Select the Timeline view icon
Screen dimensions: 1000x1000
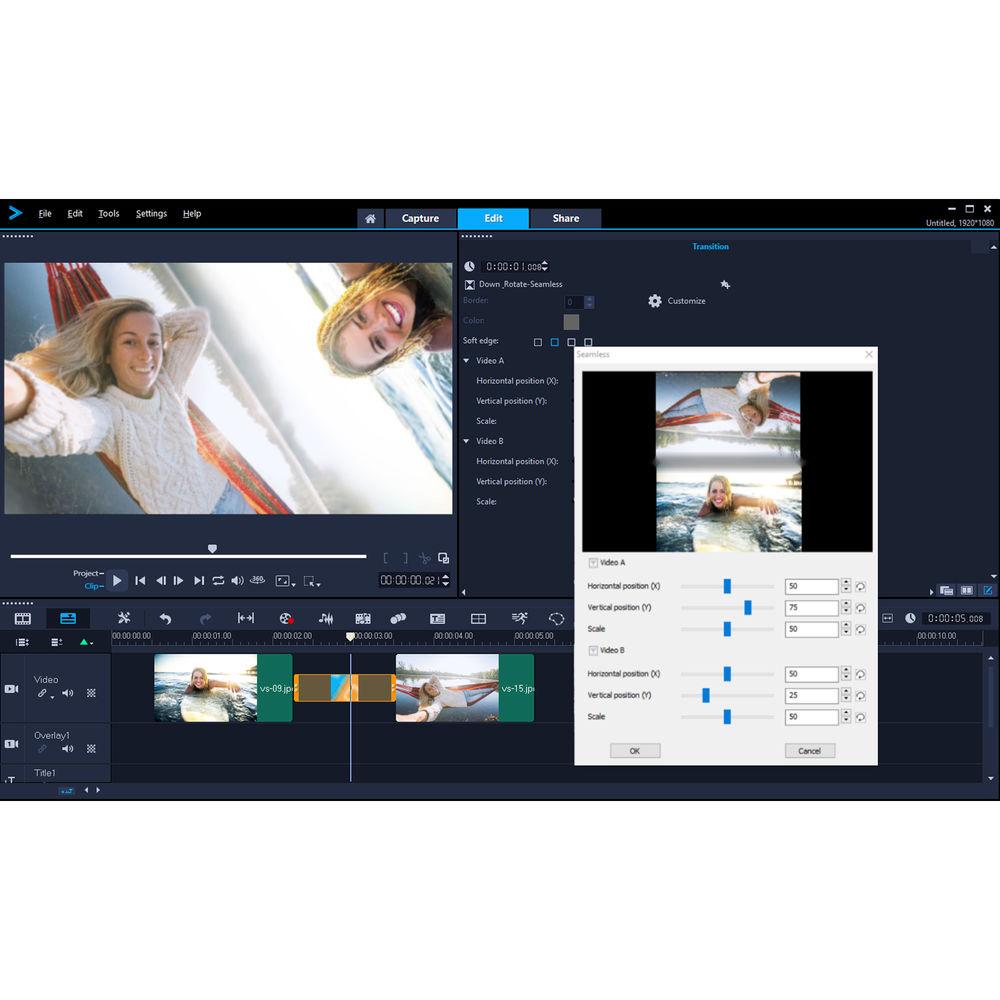68,618
